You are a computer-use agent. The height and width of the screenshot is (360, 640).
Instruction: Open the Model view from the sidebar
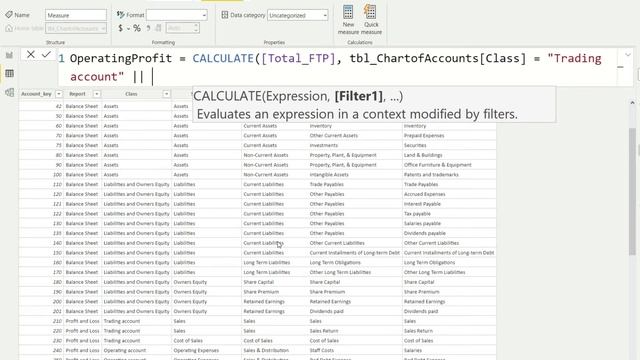click(x=9, y=92)
